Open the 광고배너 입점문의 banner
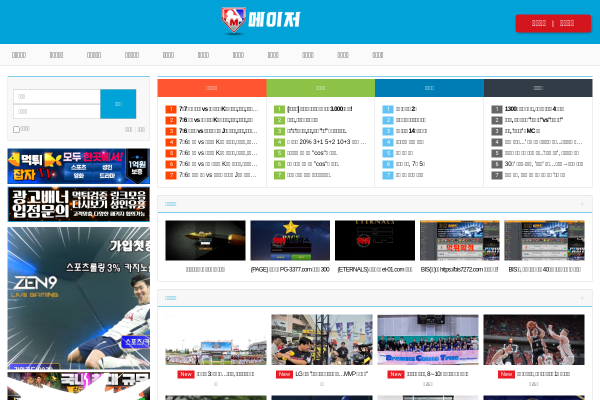Viewport: 600px width, 400px height. 78,204
